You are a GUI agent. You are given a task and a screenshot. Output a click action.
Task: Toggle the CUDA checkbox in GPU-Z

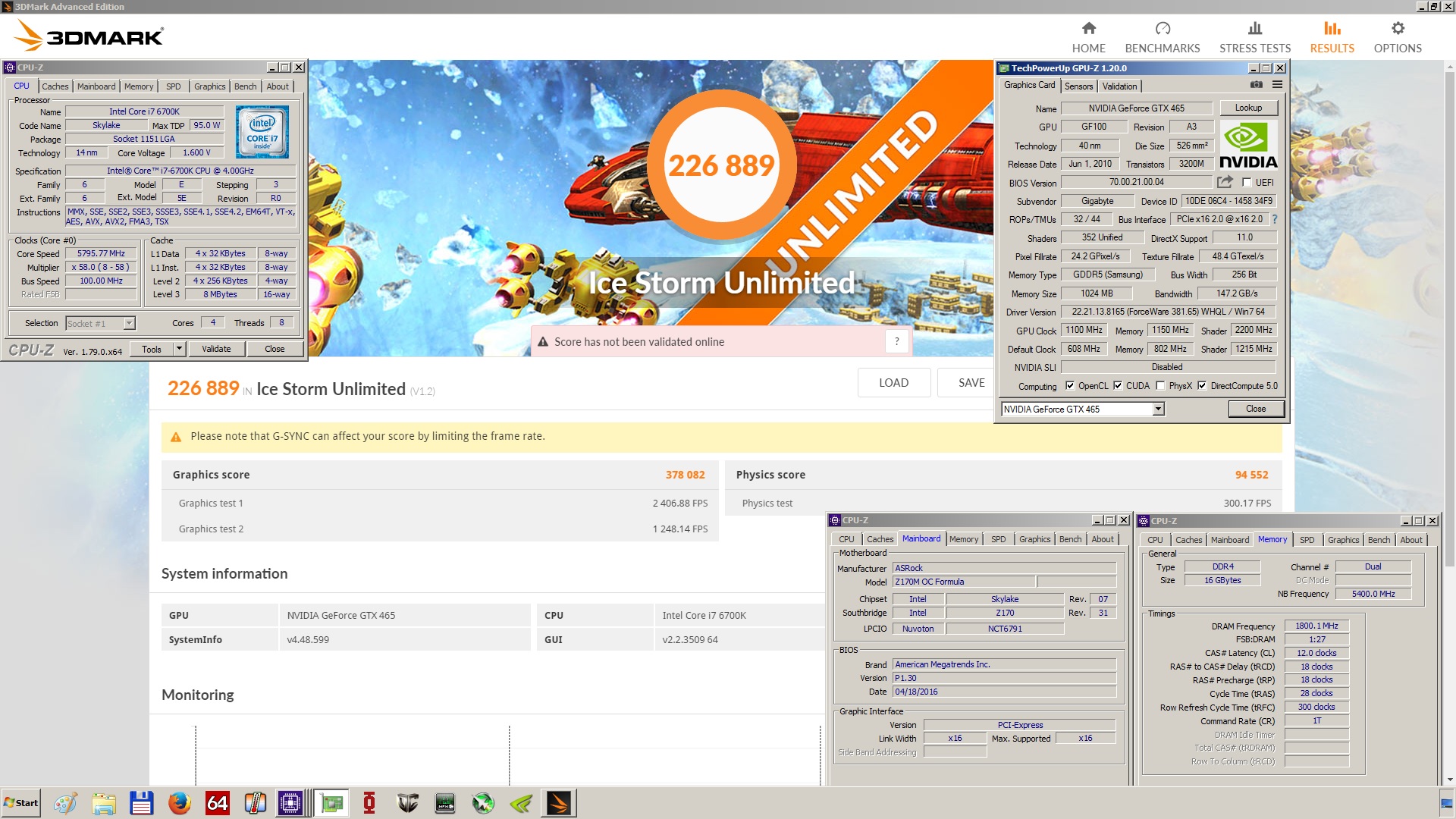[x=1118, y=386]
